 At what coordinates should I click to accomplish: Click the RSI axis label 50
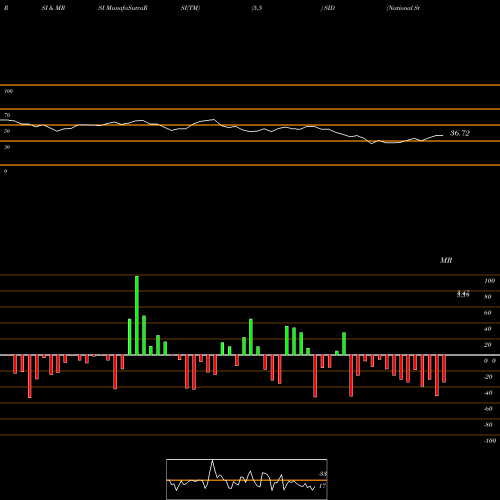pos(7,131)
